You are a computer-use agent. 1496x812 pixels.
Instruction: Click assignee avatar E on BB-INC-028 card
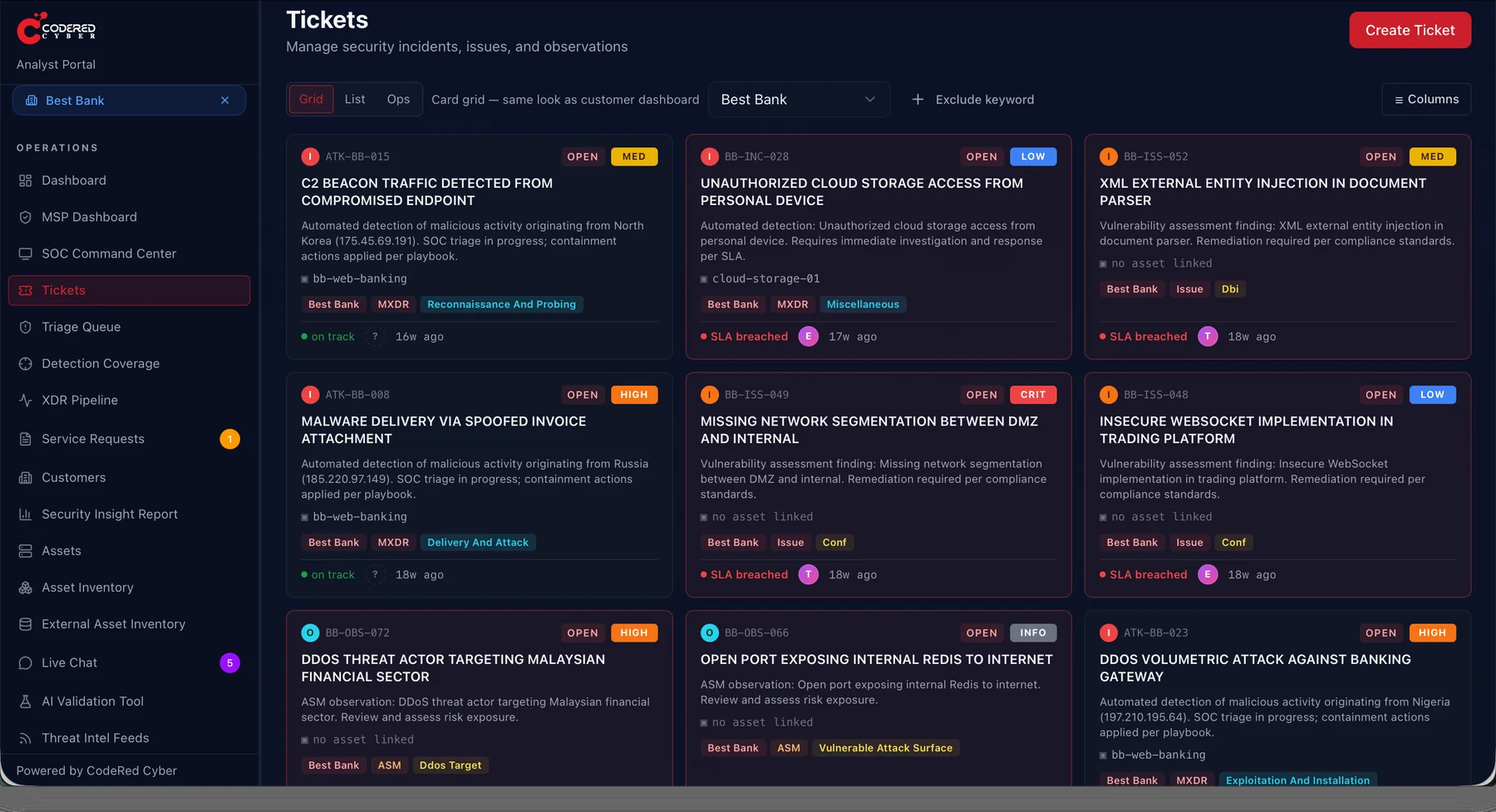pos(809,337)
